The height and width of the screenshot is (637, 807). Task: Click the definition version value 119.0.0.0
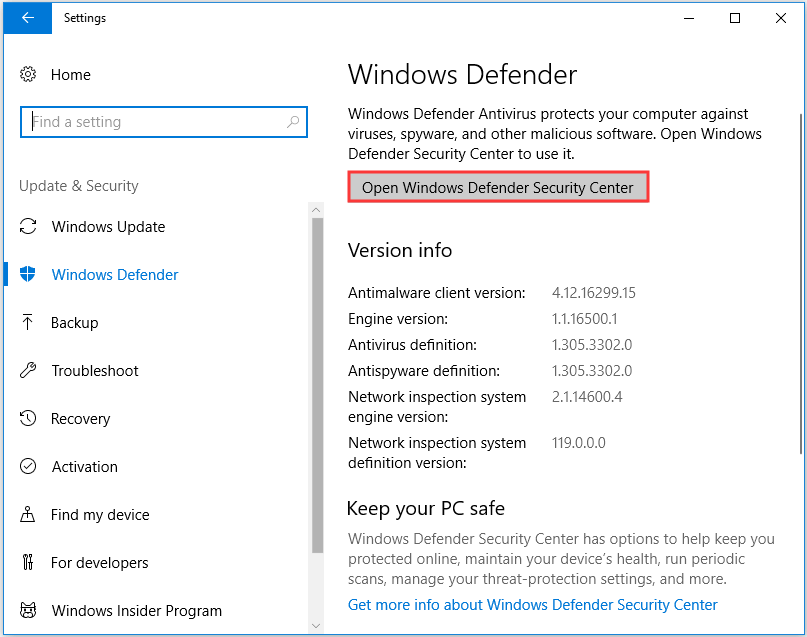click(578, 443)
